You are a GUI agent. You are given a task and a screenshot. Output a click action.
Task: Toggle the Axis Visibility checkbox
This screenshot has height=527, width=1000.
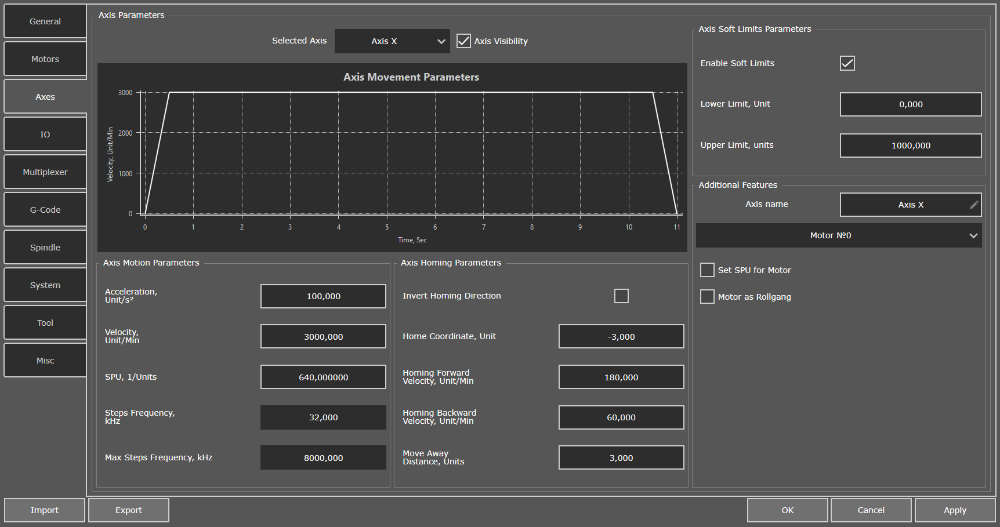464,41
